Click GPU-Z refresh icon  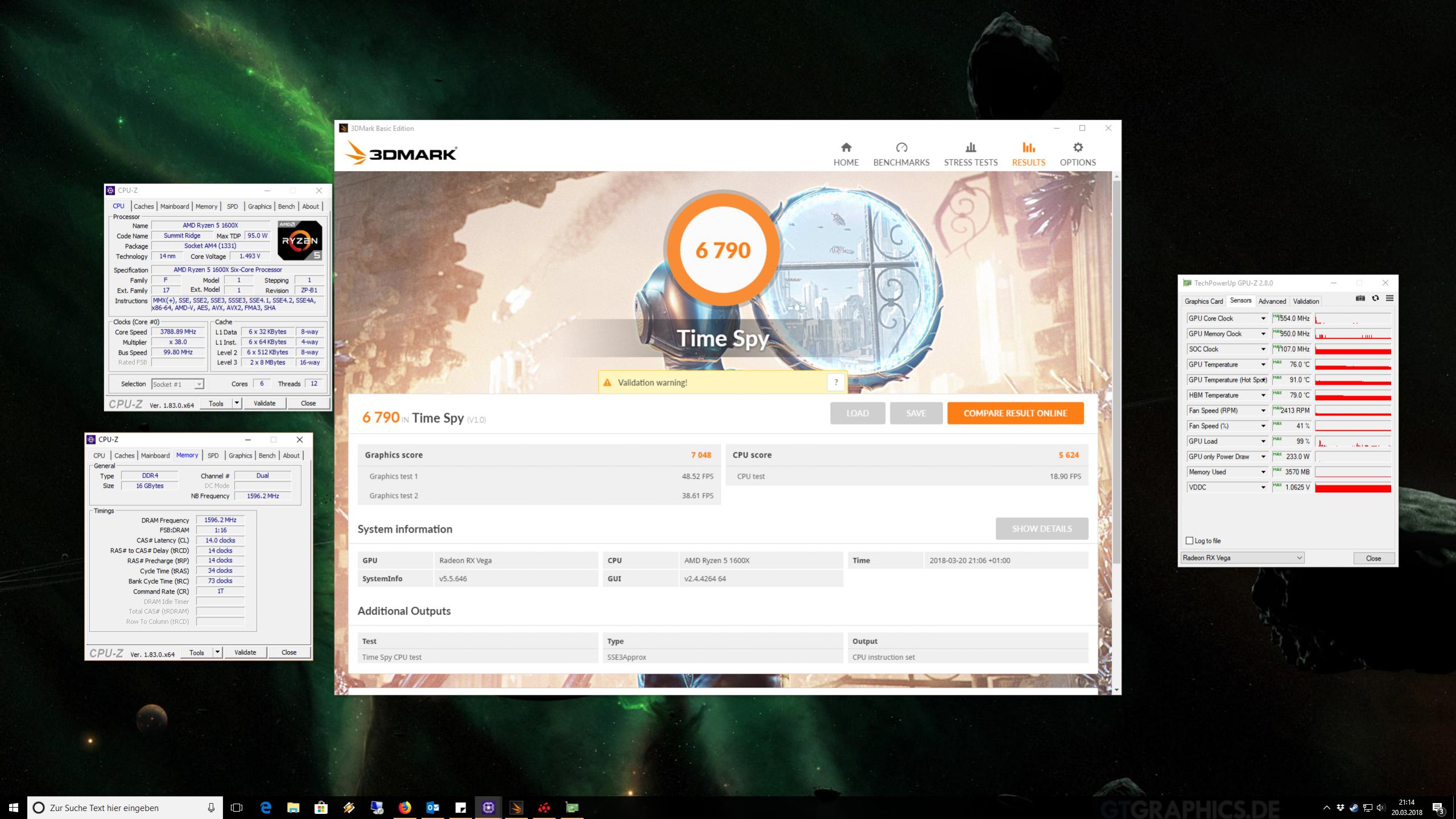pyautogui.click(x=1375, y=298)
